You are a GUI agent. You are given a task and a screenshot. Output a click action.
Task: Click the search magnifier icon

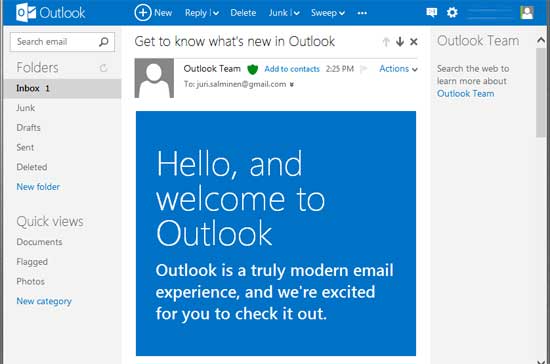click(x=103, y=42)
